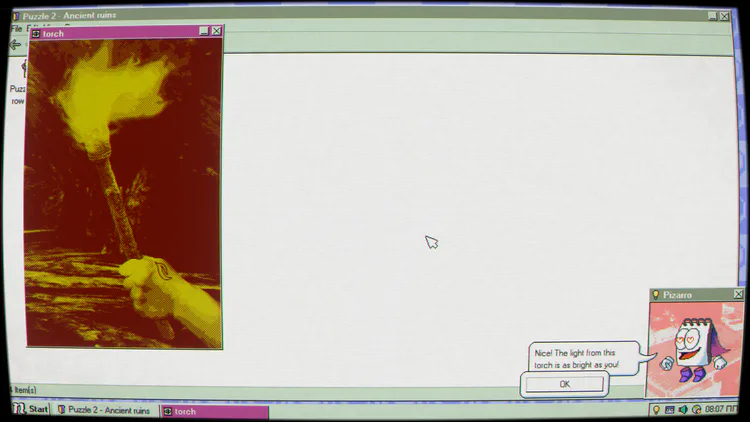Viewport: 750px width, 422px height.
Task: Switch to Puzzle 2 - Ancient ruins taskbar button
Action: click(x=104, y=410)
